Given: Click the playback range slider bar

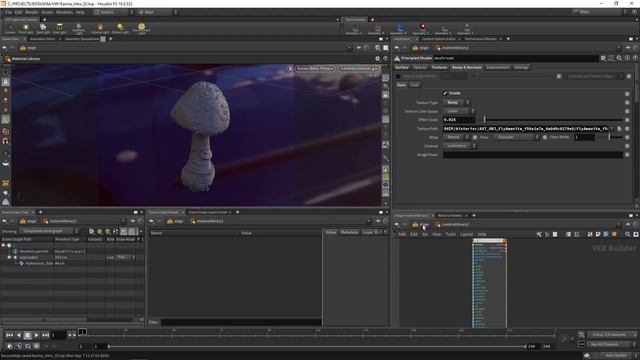Looking at the screenshot, I should (x=317, y=347).
